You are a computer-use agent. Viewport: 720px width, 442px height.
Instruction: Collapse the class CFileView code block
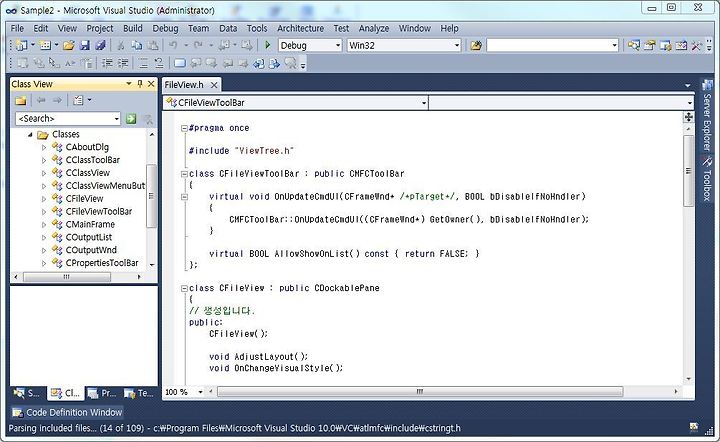pos(184,288)
